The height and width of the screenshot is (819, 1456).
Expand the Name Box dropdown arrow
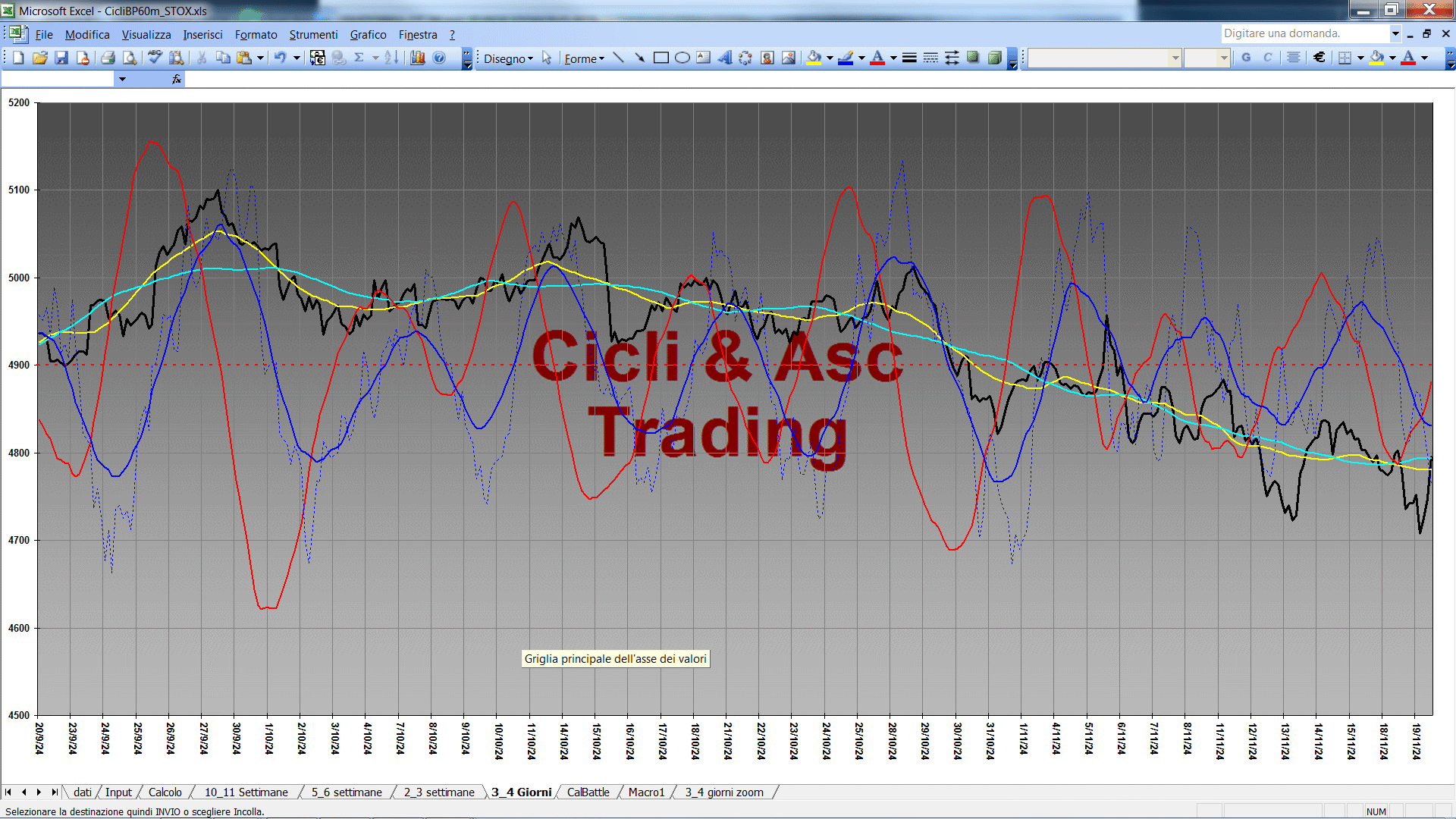122,79
